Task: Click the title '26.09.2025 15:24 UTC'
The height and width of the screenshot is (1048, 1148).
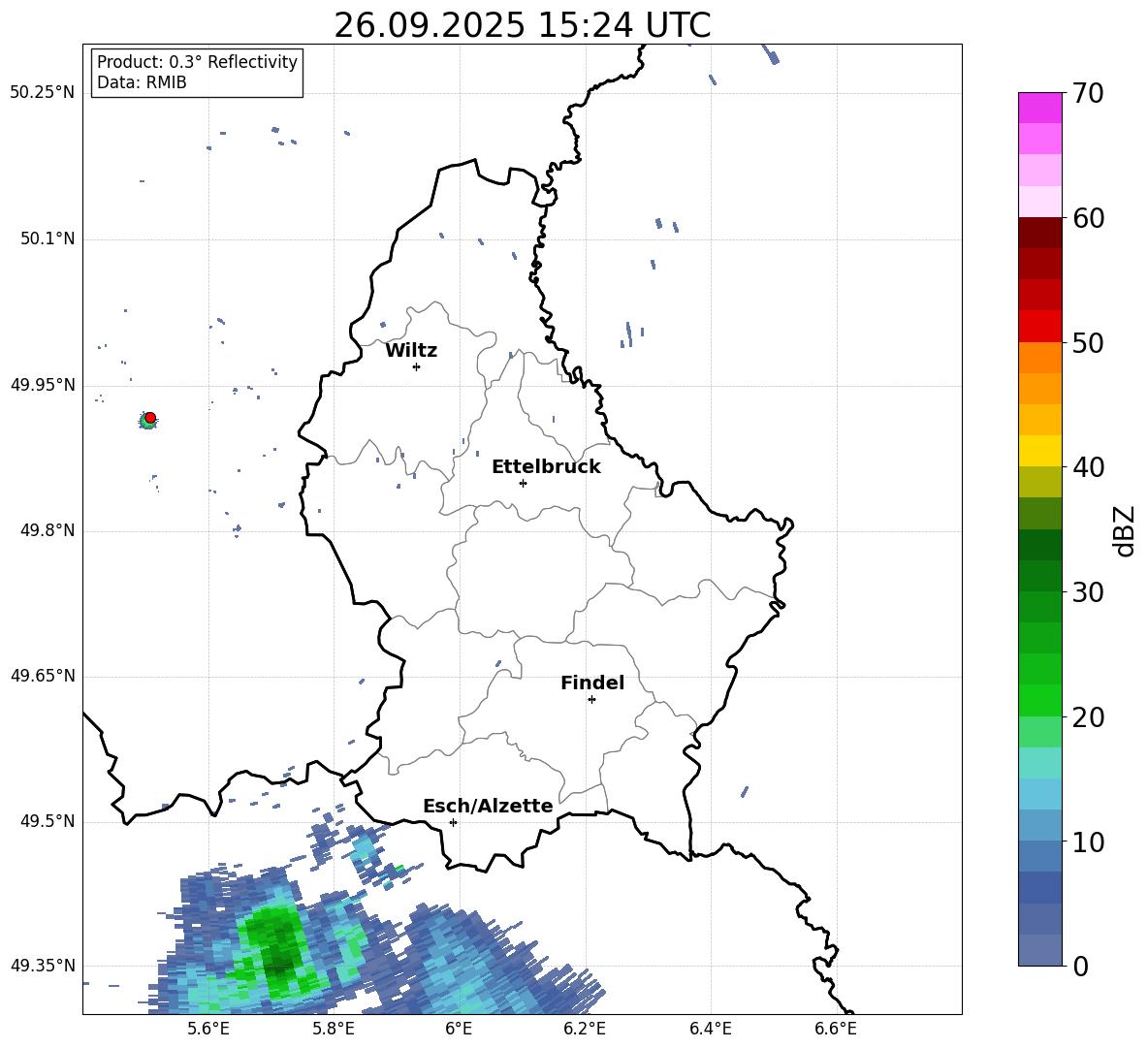Action: [522, 25]
